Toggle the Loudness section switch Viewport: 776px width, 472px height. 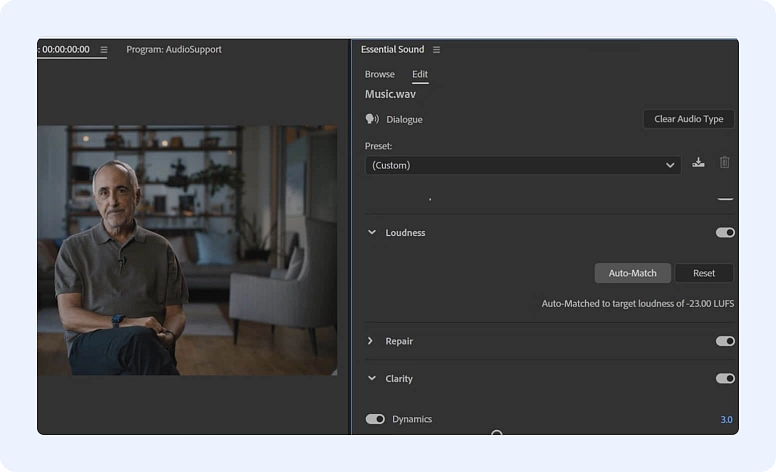pyautogui.click(x=725, y=233)
